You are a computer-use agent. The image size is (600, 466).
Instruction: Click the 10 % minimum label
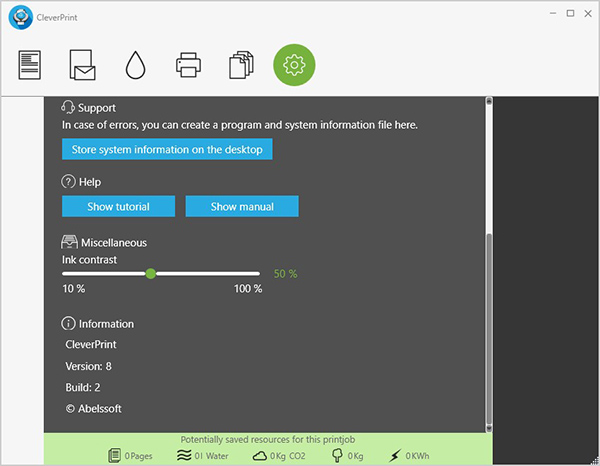coord(74,288)
